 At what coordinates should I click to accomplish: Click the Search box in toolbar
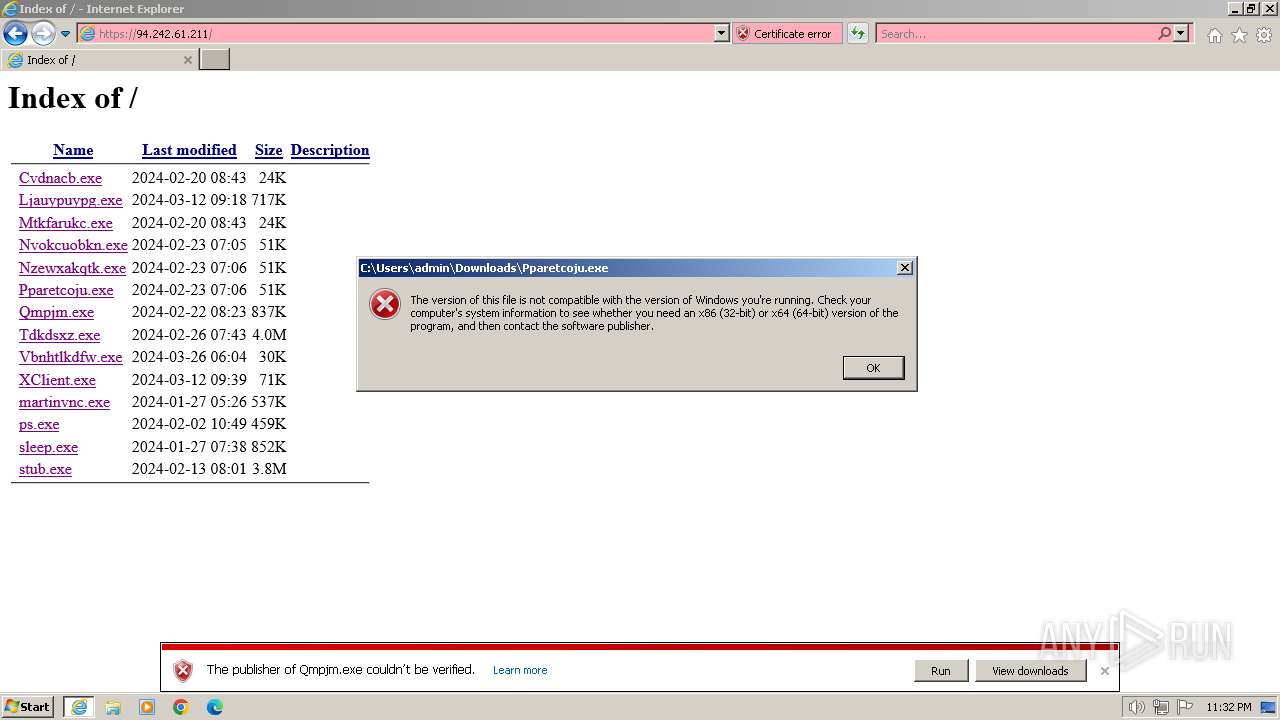click(x=1016, y=33)
